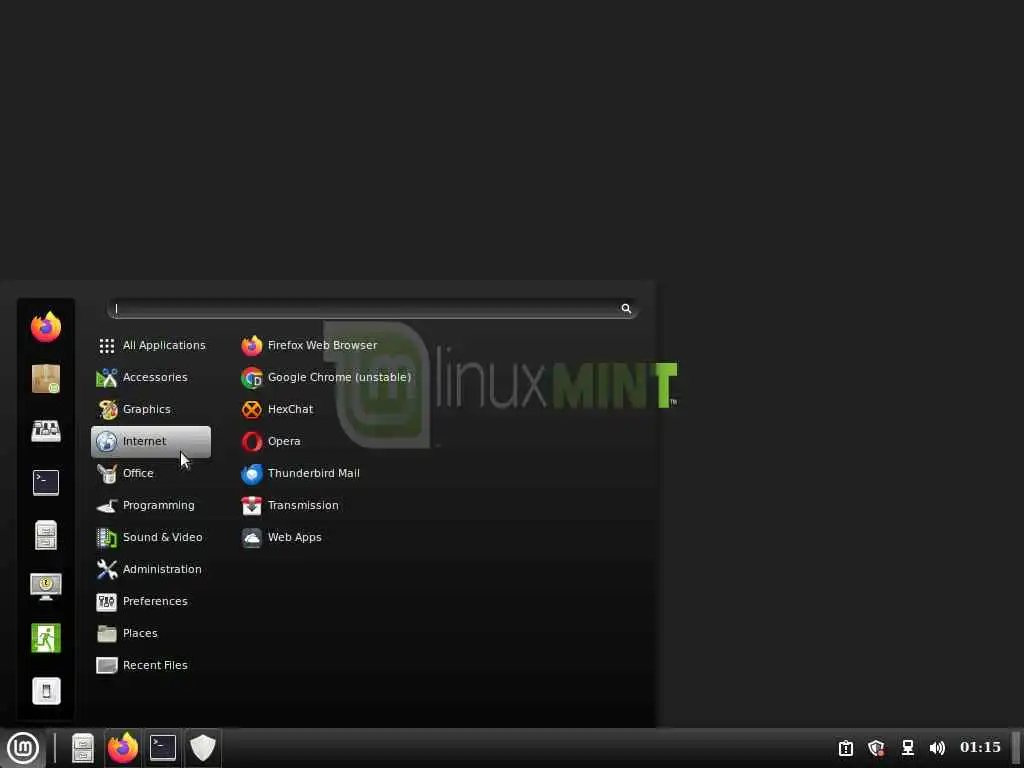Launch Firefox from the bottom panel
This screenshot has width=1024, height=768.
tap(123, 748)
